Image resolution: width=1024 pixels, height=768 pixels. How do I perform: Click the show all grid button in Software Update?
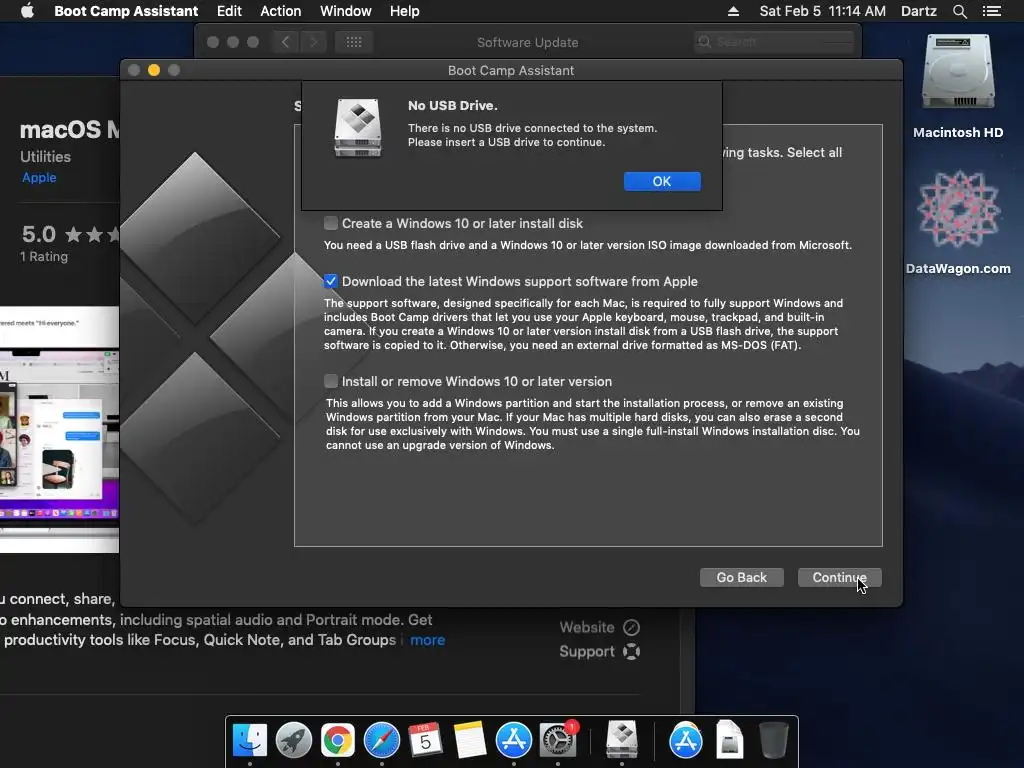click(x=354, y=42)
